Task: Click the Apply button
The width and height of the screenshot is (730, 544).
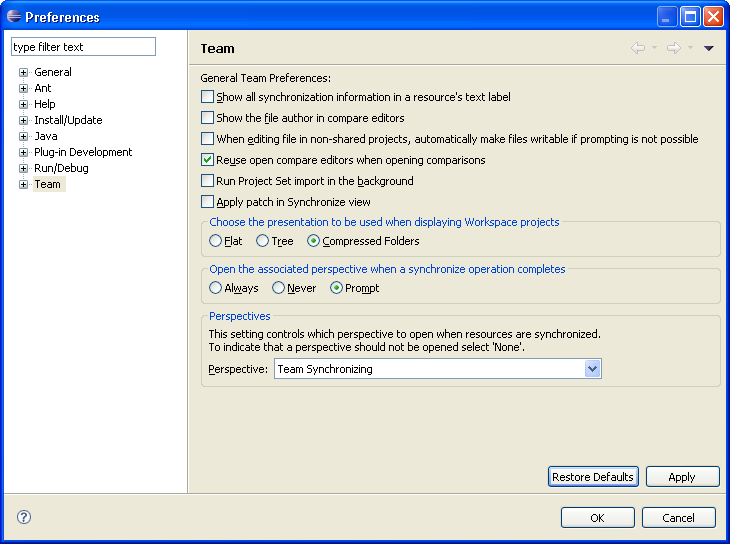Action: click(x=682, y=477)
